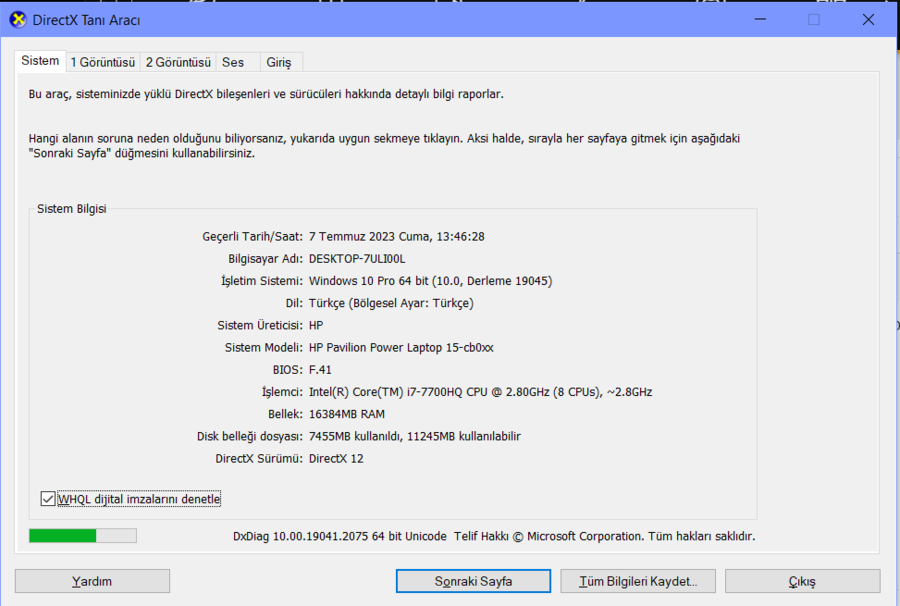Open the 2 Görüntüsü tab
Image resolution: width=900 pixels, height=606 pixels.
pos(178,62)
